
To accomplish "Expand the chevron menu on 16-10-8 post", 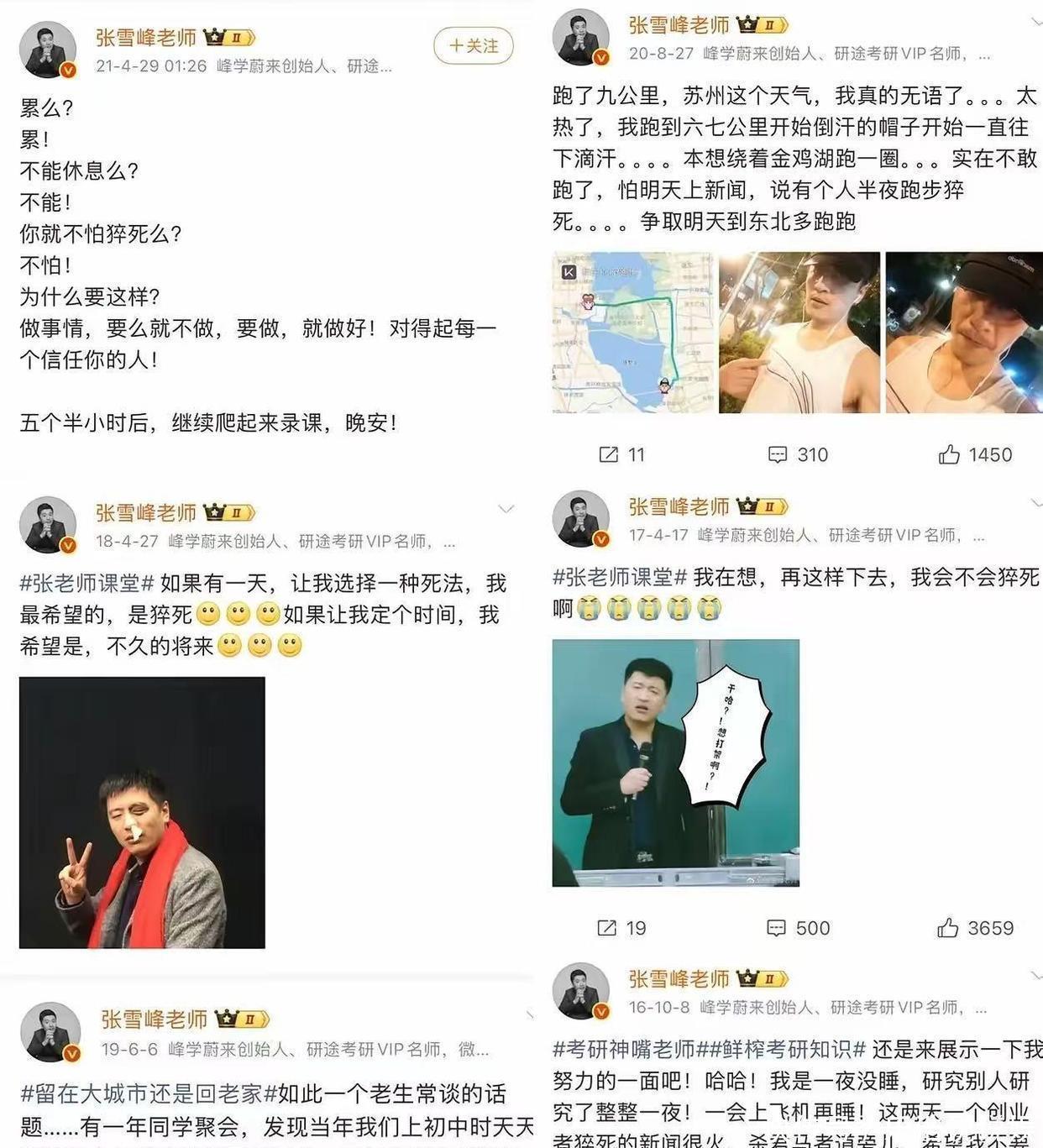I will pyautogui.click(x=1036, y=975).
